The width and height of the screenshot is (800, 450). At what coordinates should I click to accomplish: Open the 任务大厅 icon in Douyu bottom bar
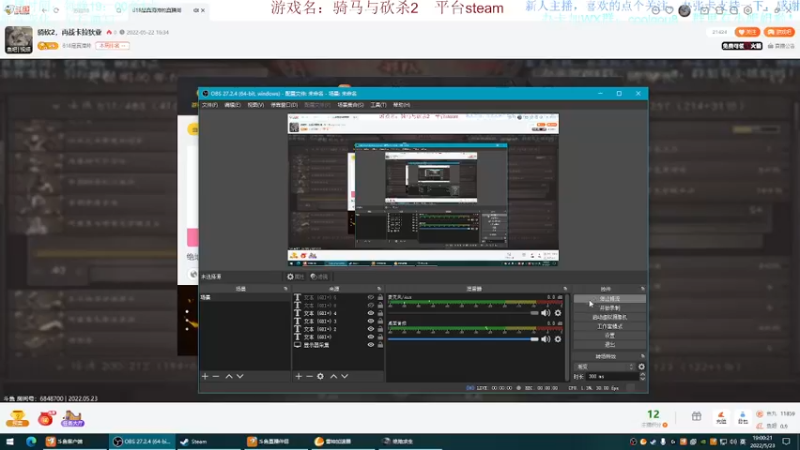click(x=72, y=418)
